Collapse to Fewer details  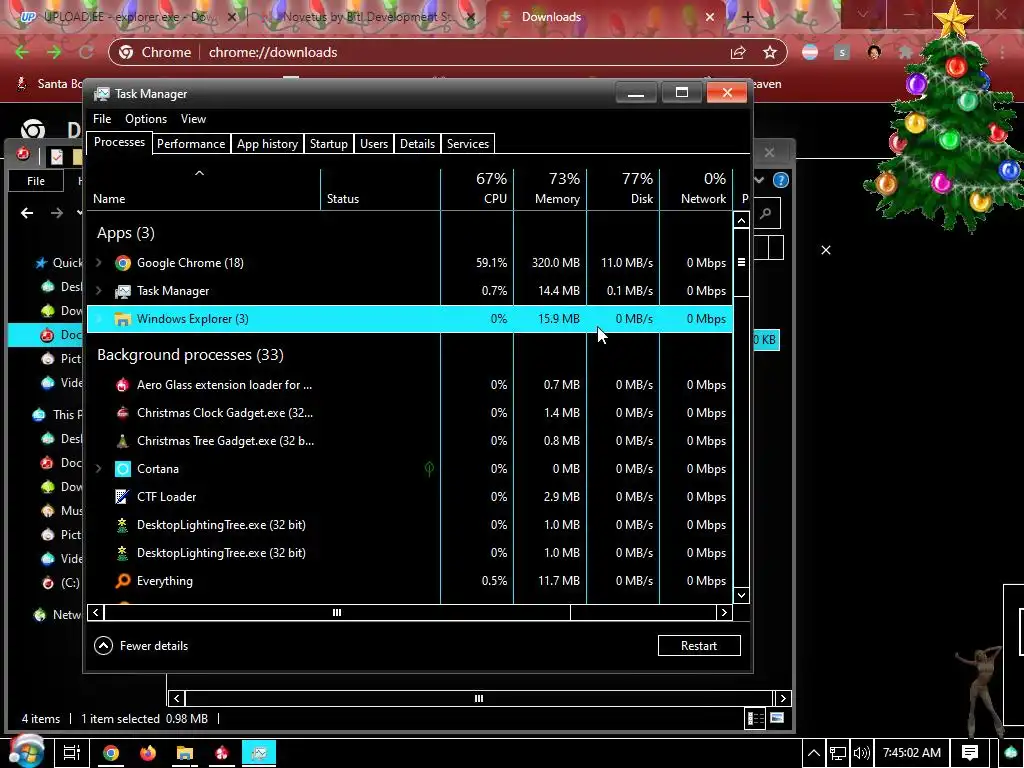tap(142, 646)
